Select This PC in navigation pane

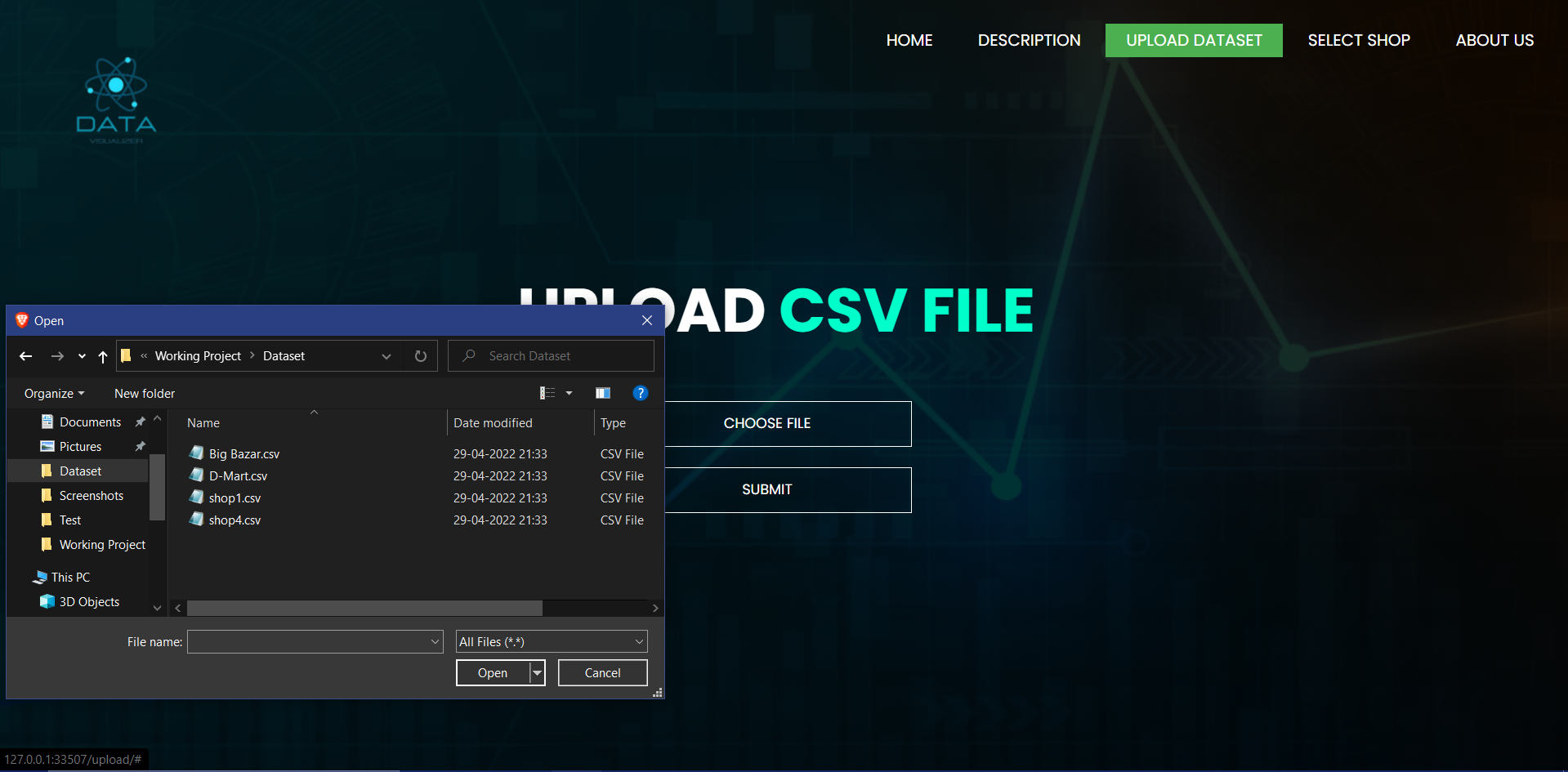pos(70,578)
